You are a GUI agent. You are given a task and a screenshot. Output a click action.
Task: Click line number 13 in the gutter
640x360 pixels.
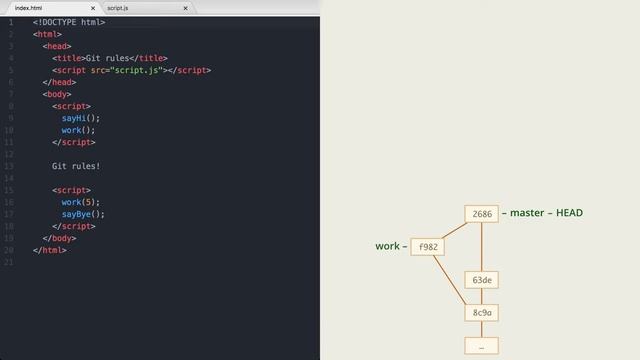click(x=9, y=166)
